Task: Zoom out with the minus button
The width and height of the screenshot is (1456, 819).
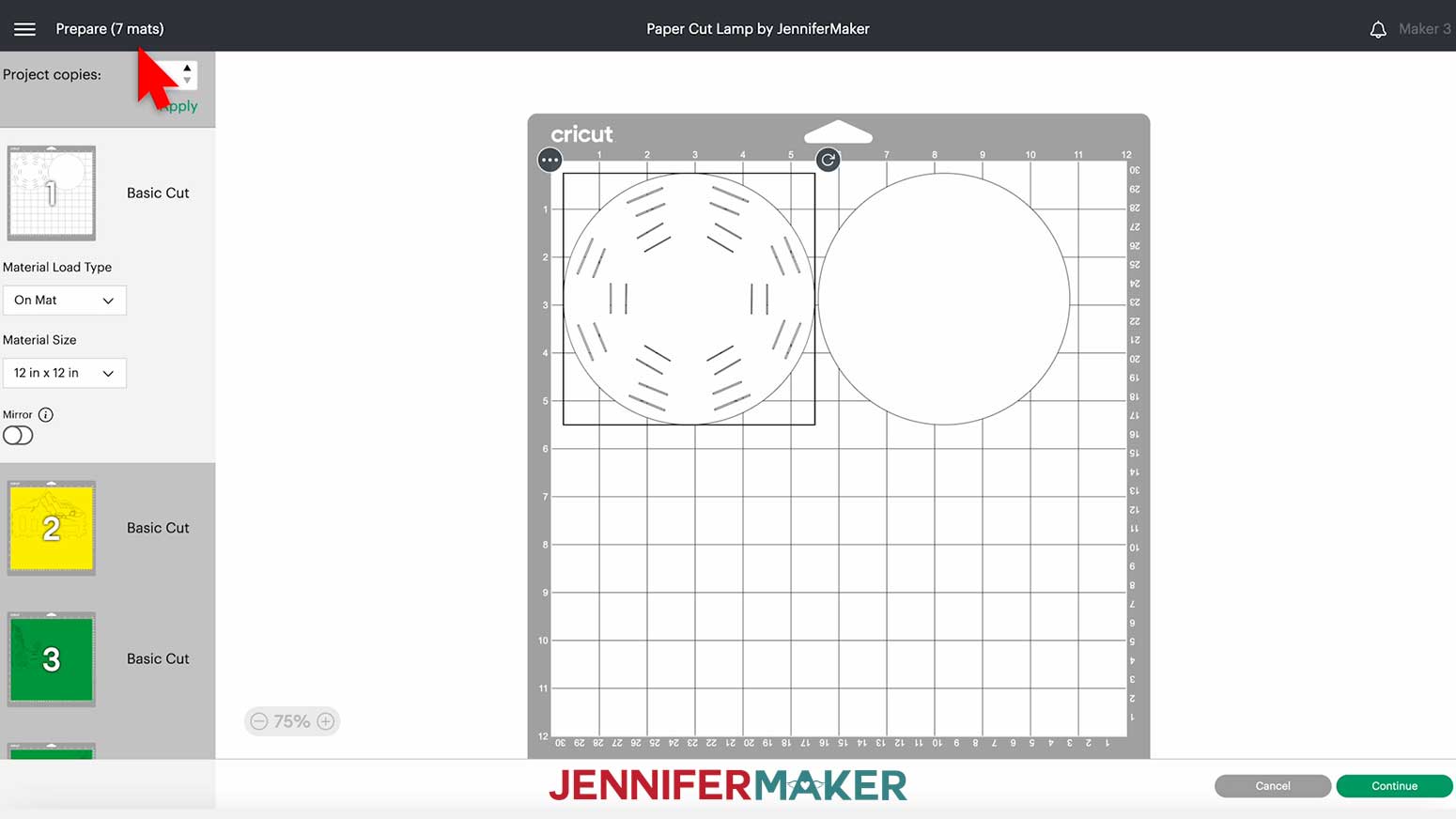Action: [x=259, y=721]
